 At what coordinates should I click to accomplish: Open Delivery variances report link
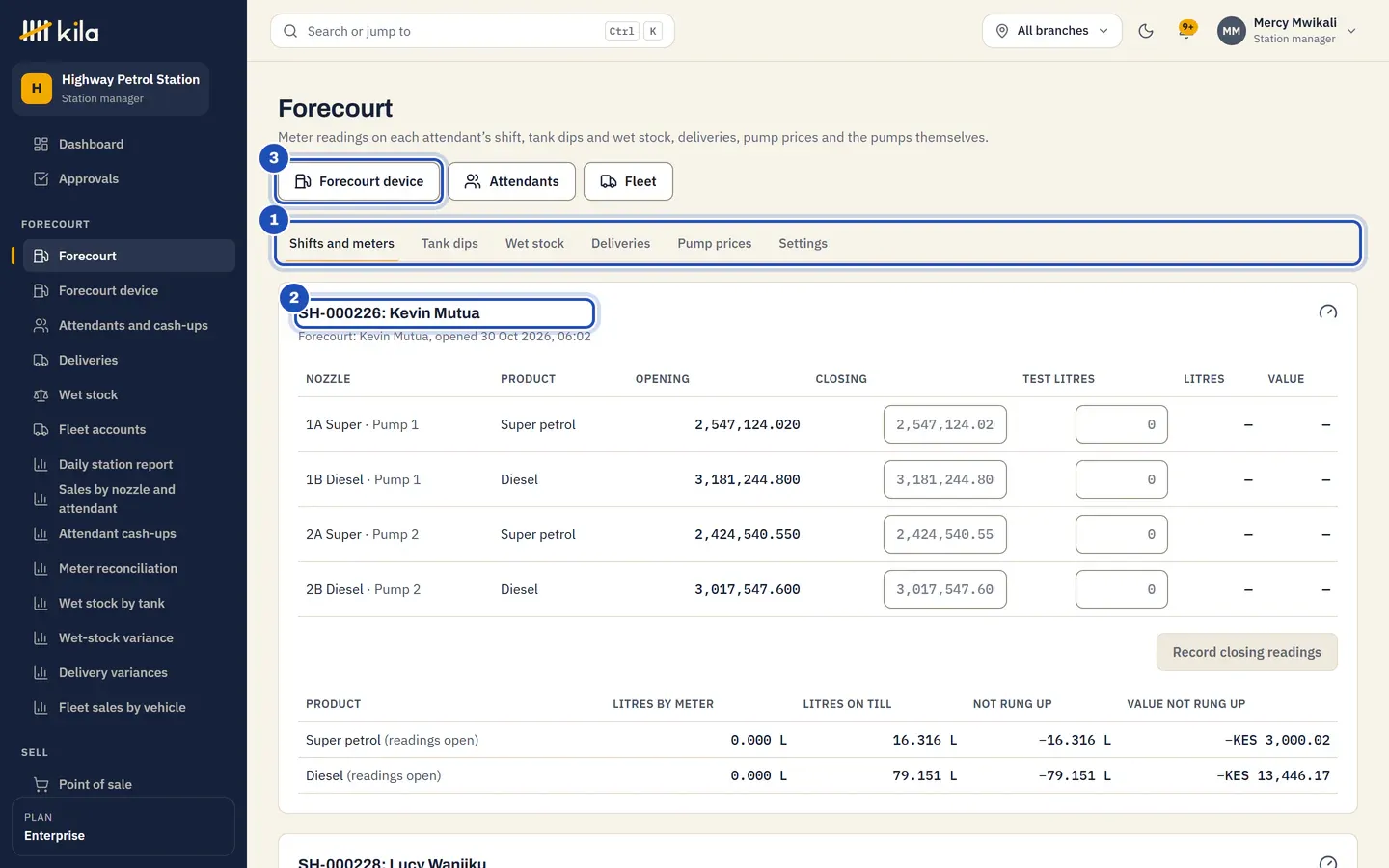[129, 673]
